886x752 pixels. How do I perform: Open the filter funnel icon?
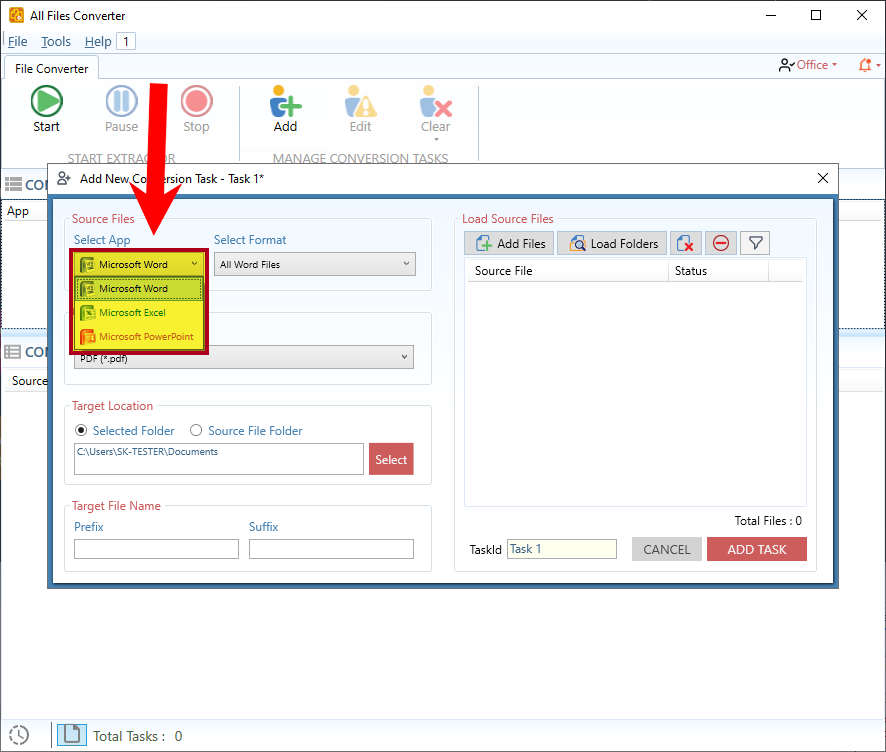[755, 243]
